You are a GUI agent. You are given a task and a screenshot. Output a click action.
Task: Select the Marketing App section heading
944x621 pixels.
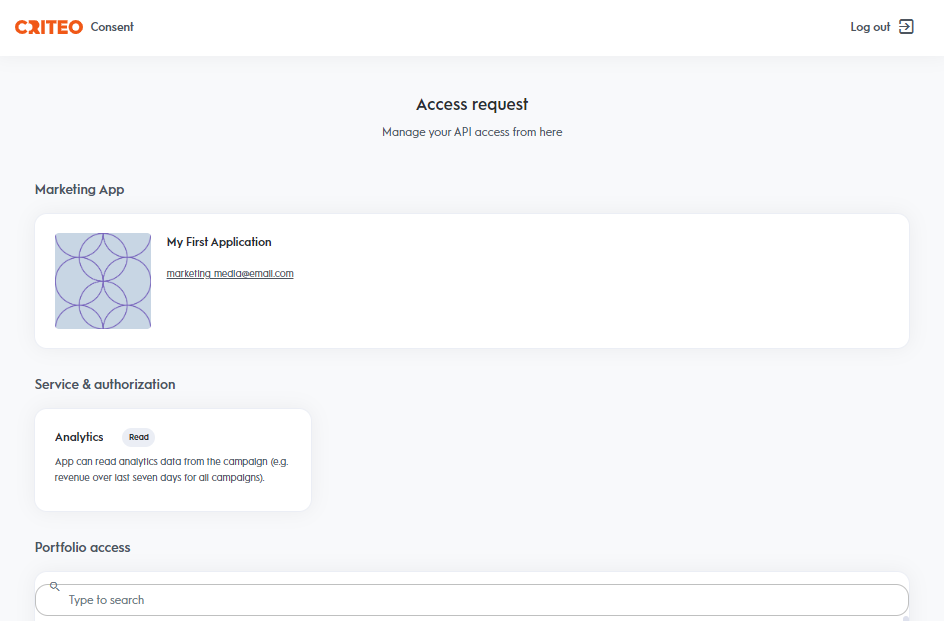(x=79, y=190)
